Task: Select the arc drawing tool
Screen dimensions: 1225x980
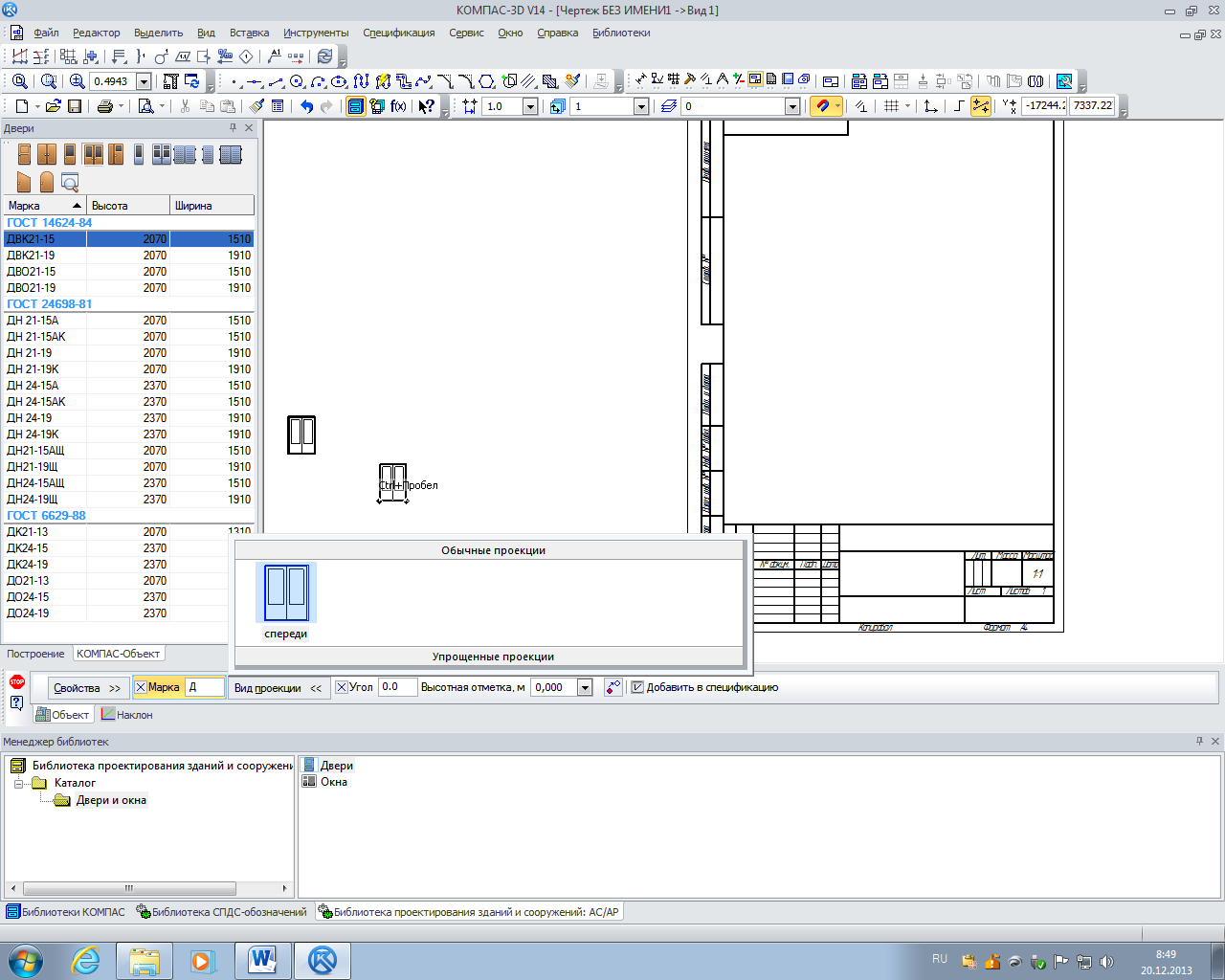Action: pyautogui.click(x=318, y=81)
